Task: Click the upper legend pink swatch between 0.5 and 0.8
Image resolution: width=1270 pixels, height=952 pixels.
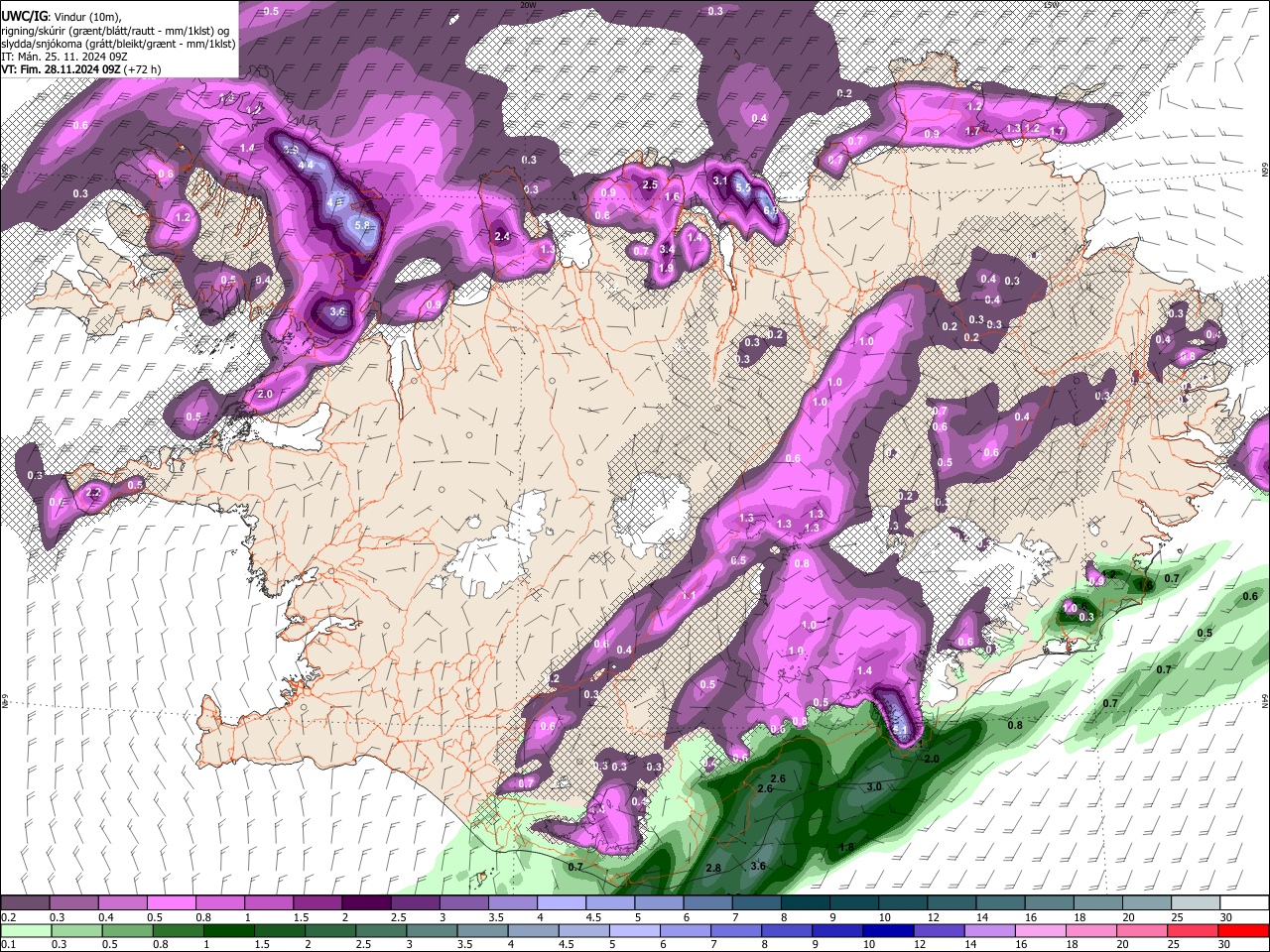Action: [x=172, y=903]
